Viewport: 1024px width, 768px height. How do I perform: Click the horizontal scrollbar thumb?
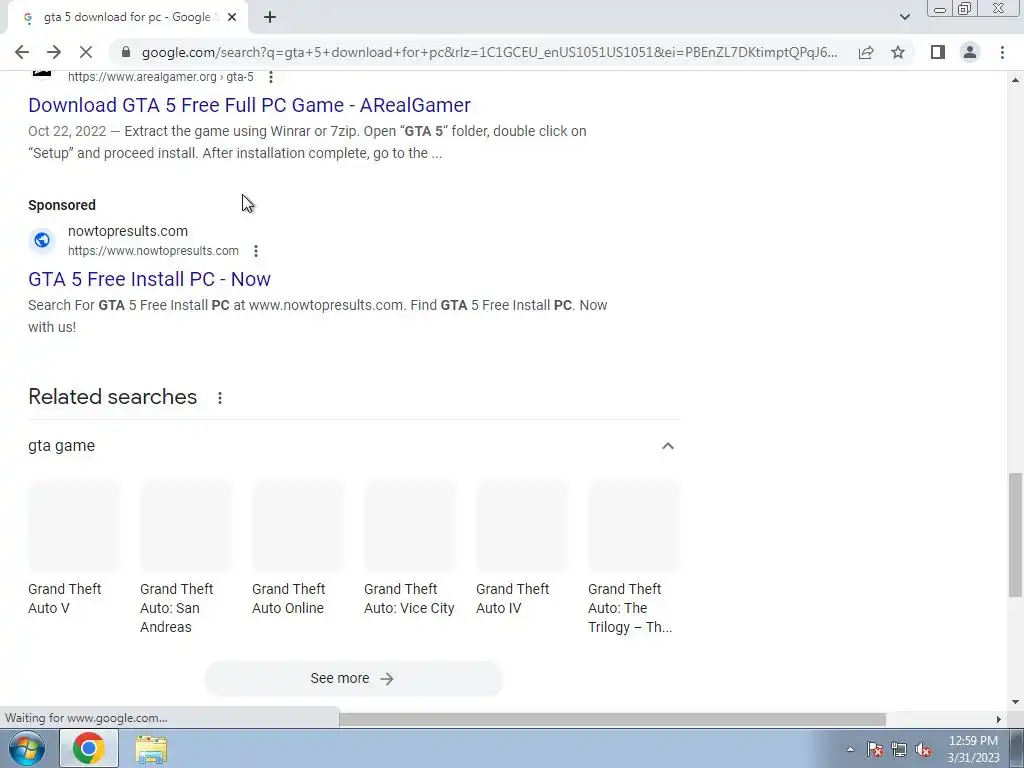point(612,719)
